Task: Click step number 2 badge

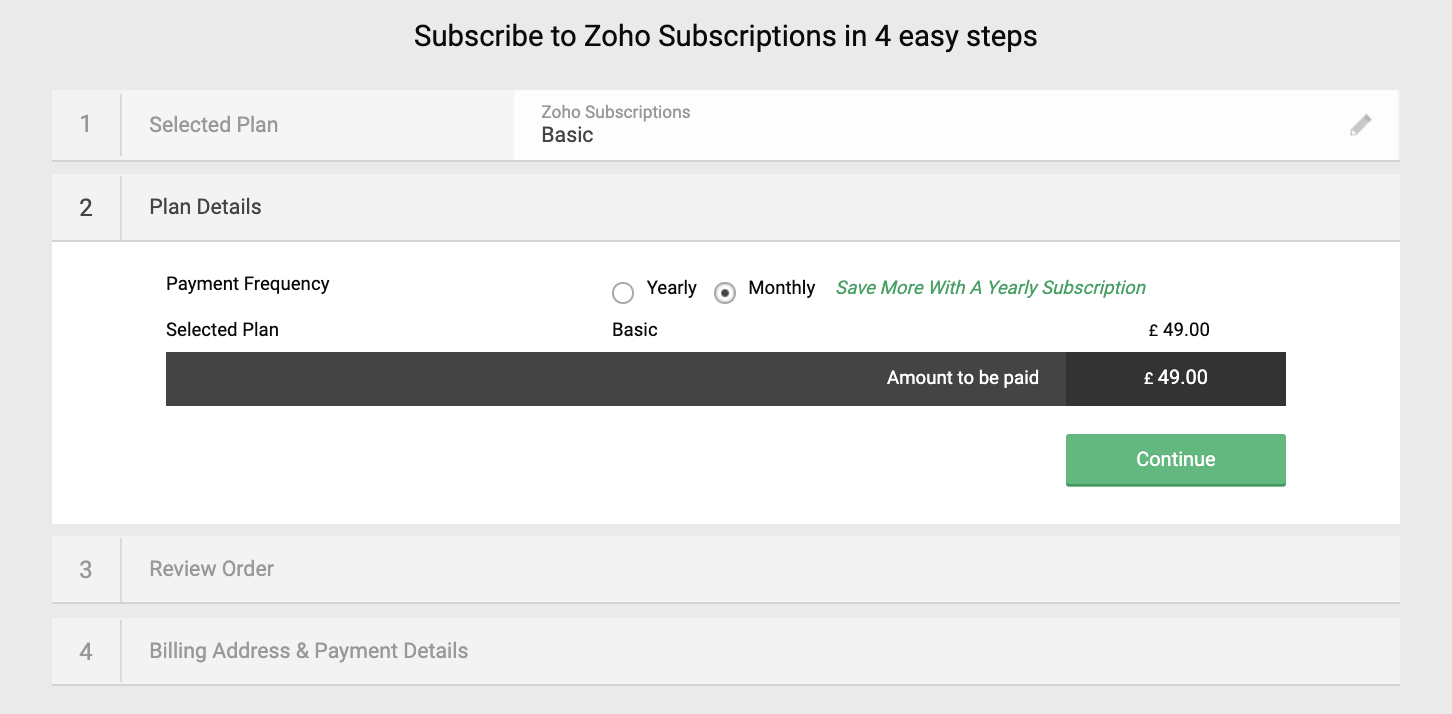Action: (x=86, y=208)
